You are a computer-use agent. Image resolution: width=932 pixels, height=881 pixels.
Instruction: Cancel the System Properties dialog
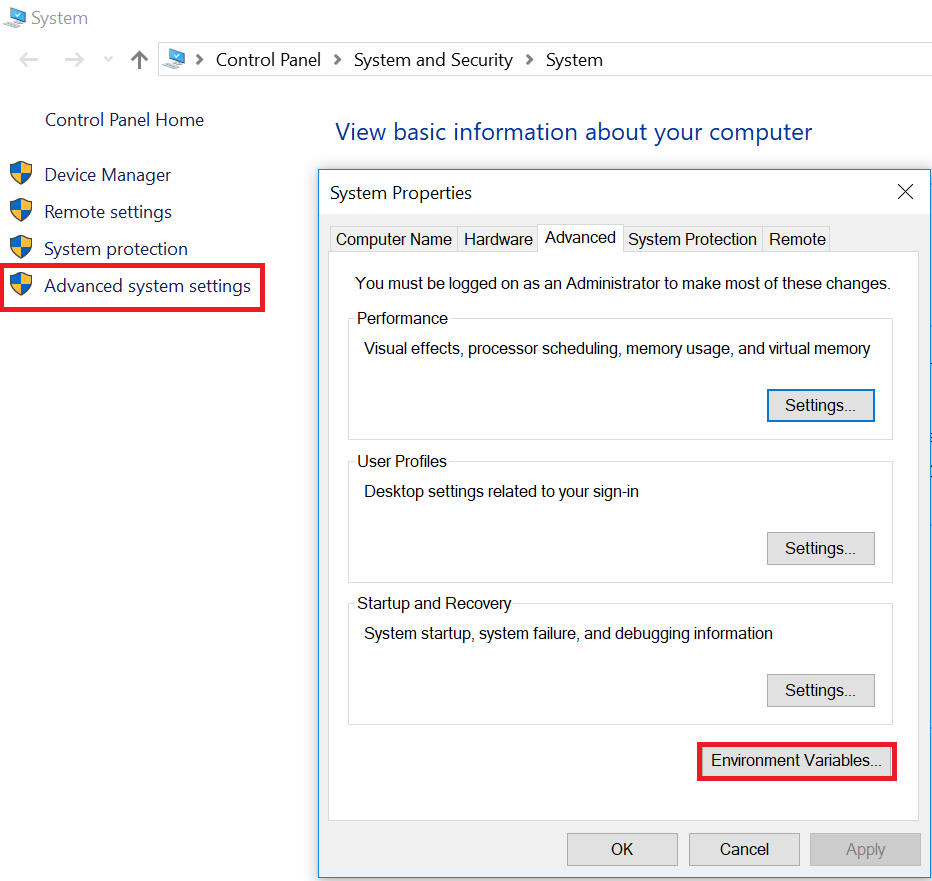744,849
